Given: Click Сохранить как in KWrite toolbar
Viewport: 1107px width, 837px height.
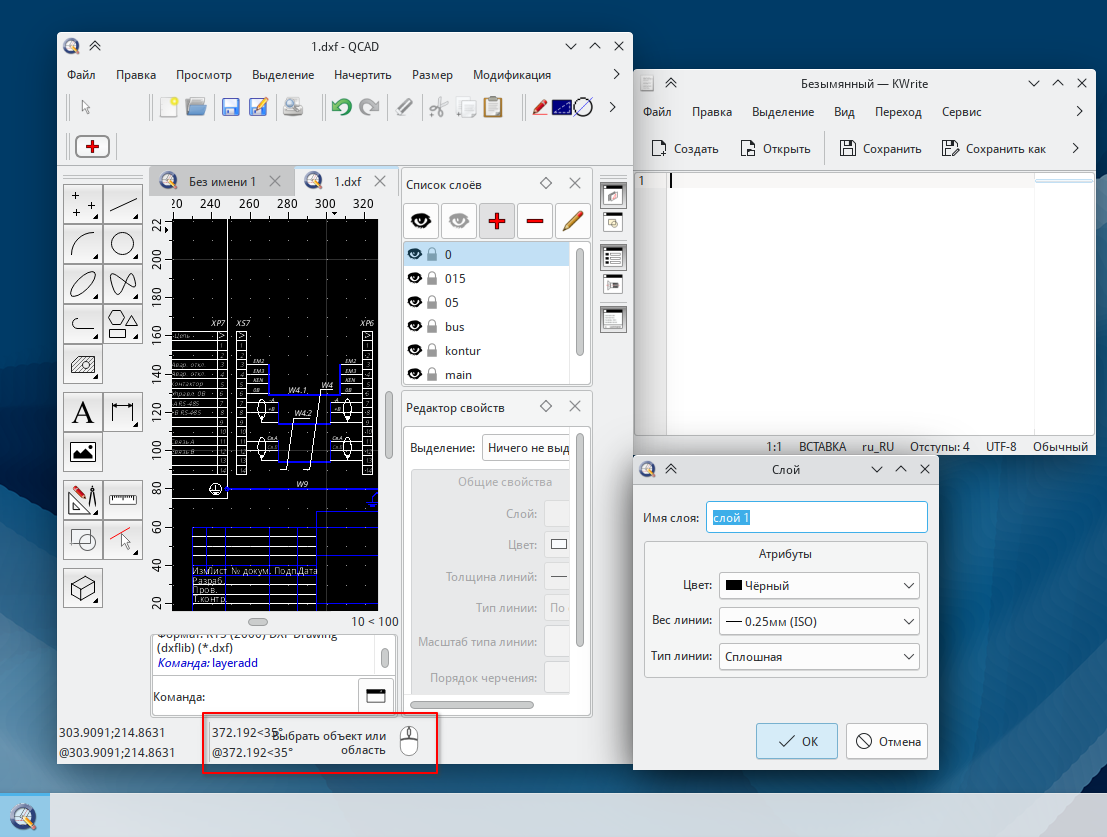Looking at the screenshot, I should click(x=994, y=149).
